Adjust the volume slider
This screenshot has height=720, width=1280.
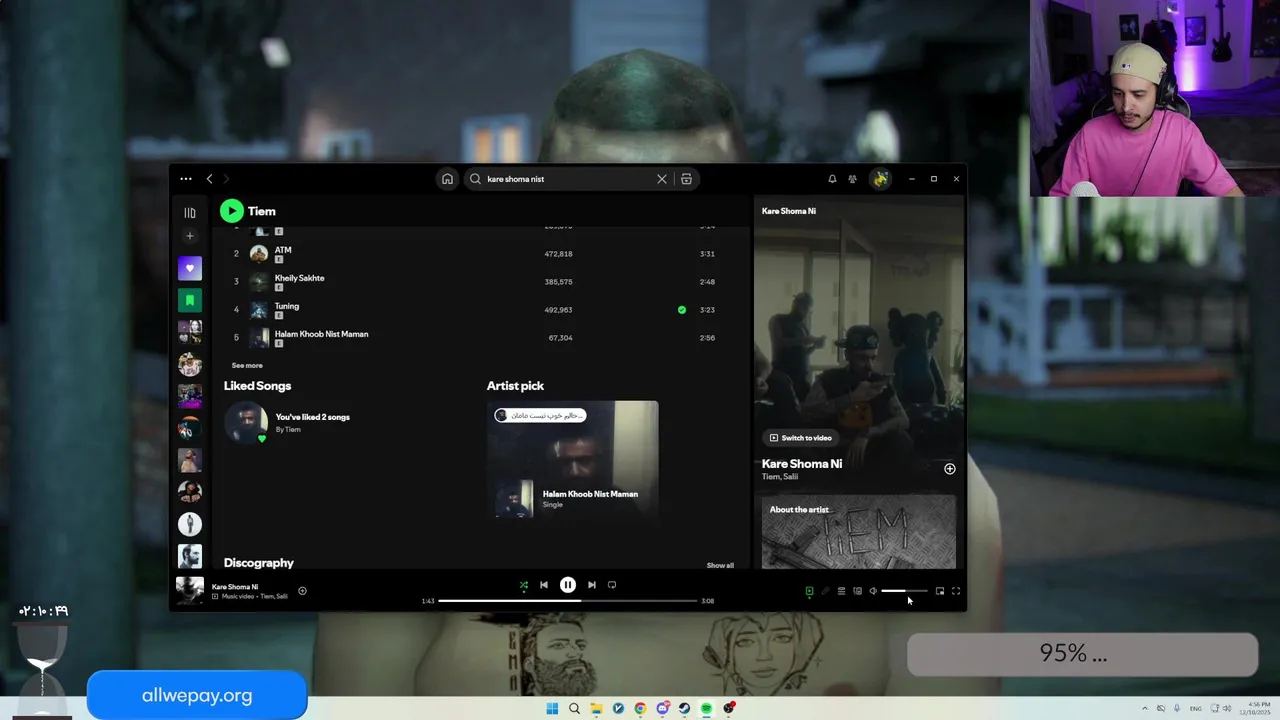pos(904,591)
